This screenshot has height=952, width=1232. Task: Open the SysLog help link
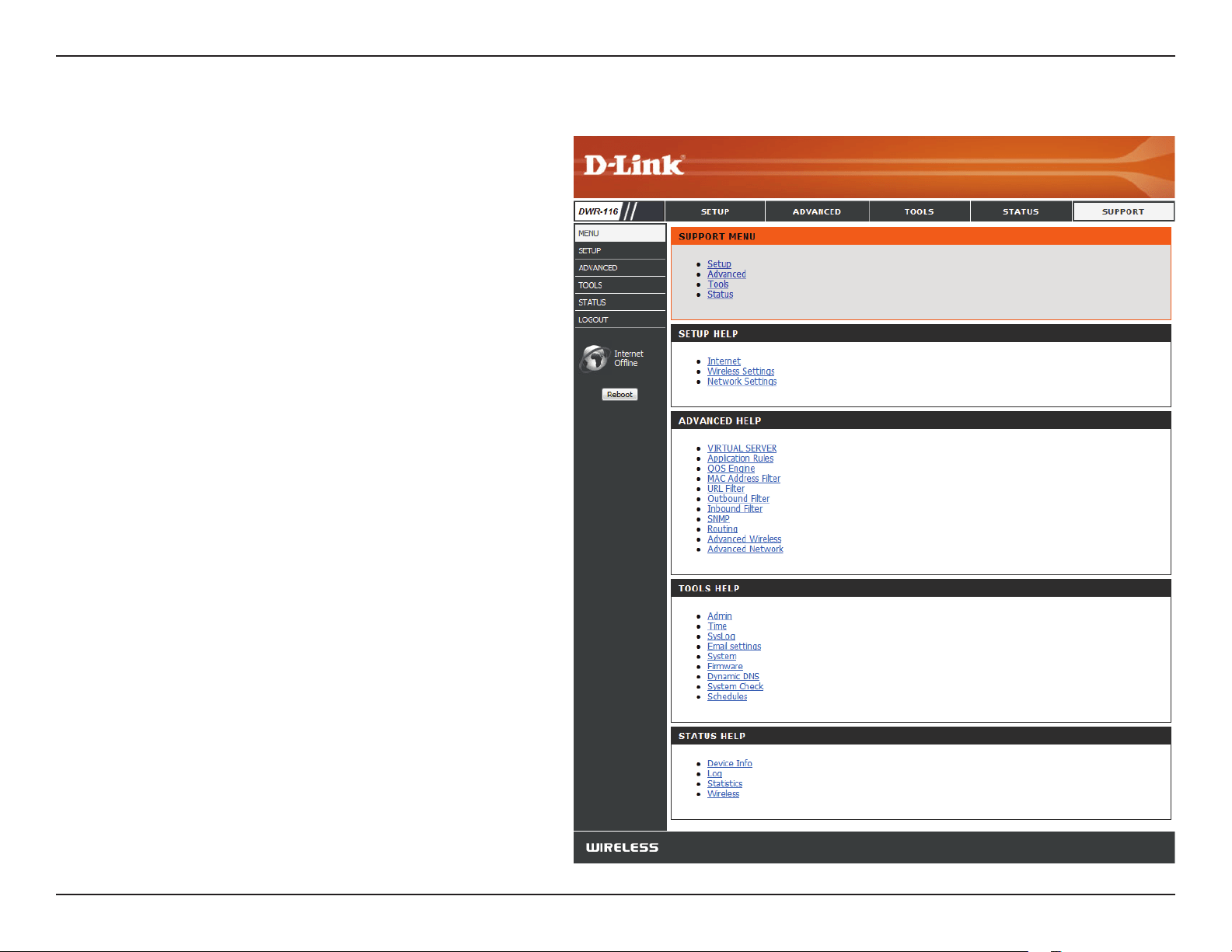pyautogui.click(x=721, y=636)
